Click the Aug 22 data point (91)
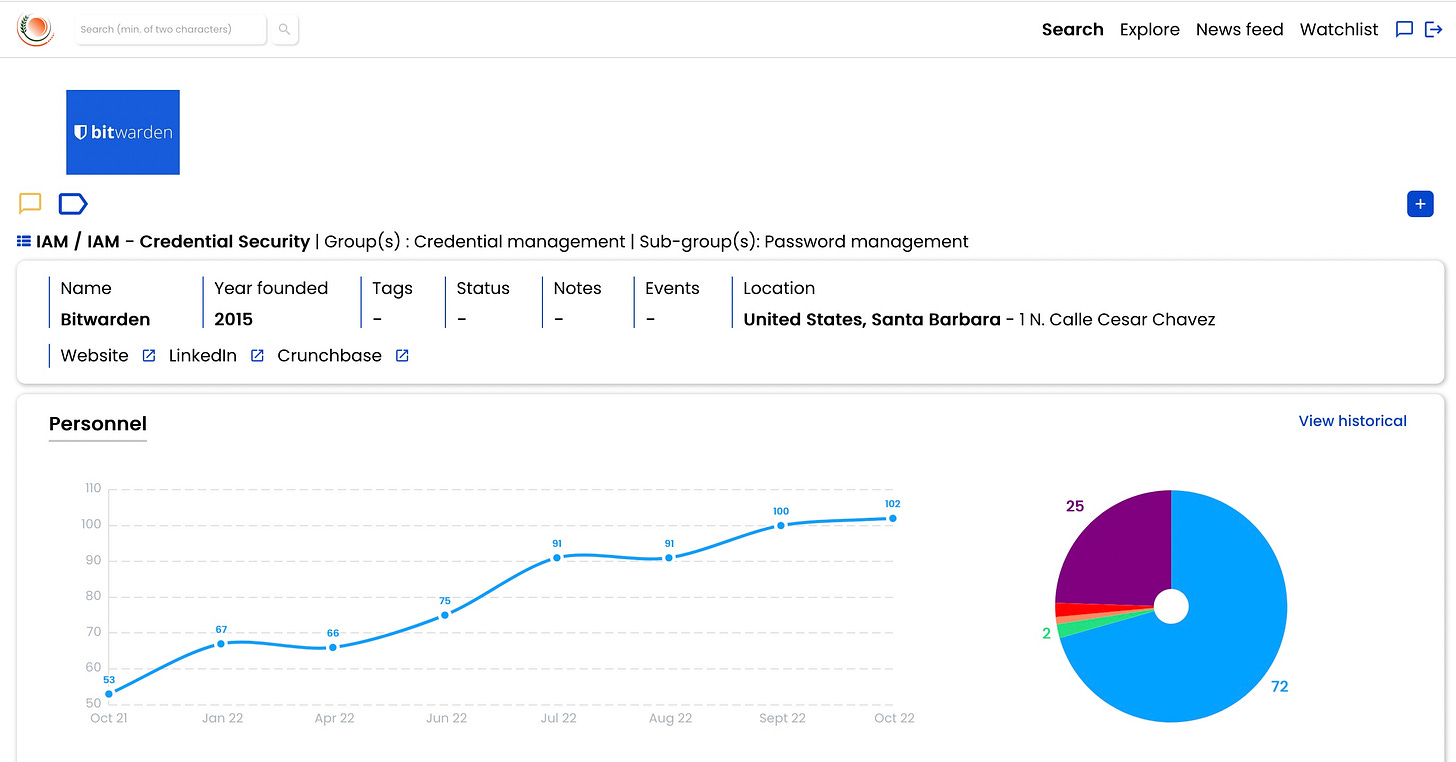1456x762 pixels. tap(669, 557)
